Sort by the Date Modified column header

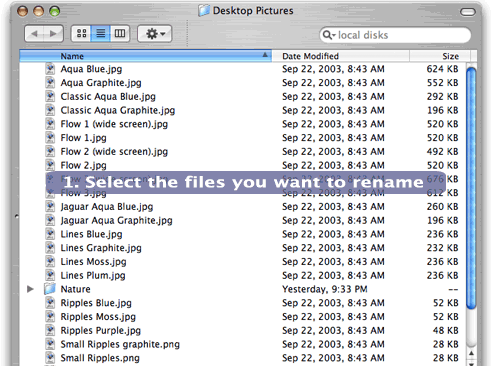point(341,56)
